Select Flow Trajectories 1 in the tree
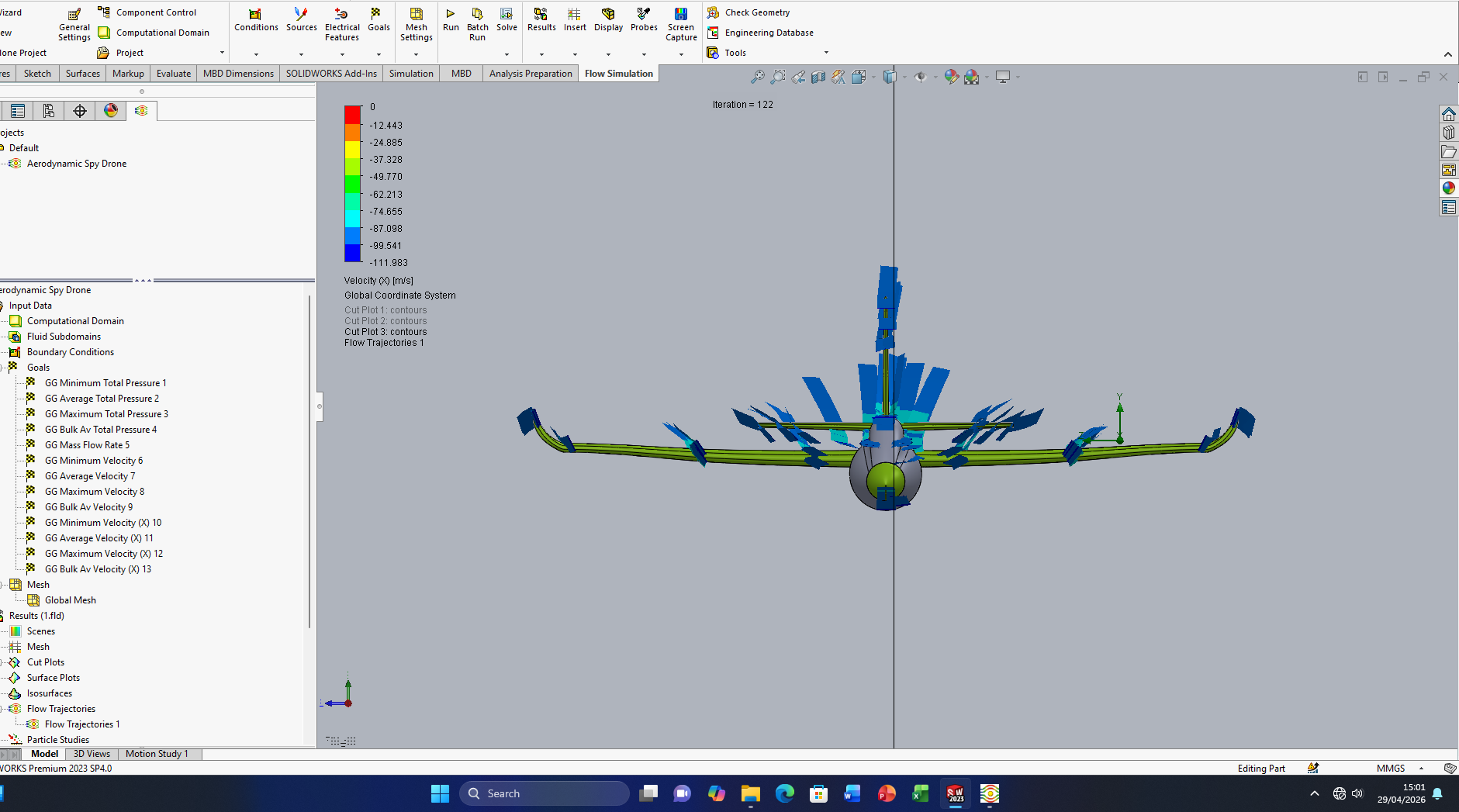Image resolution: width=1459 pixels, height=812 pixels. (x=82, y=724)
